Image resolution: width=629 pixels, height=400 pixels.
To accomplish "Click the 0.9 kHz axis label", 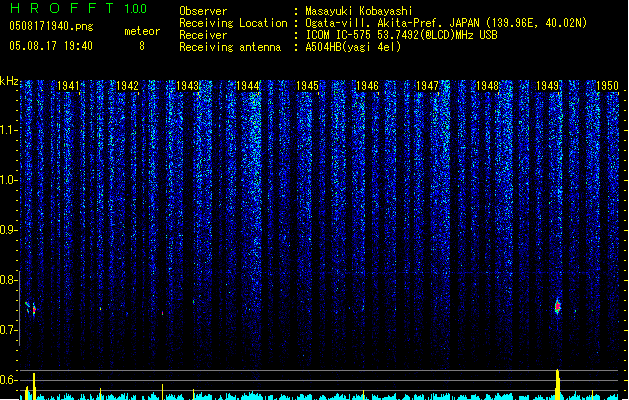I will tap(8, 230).
